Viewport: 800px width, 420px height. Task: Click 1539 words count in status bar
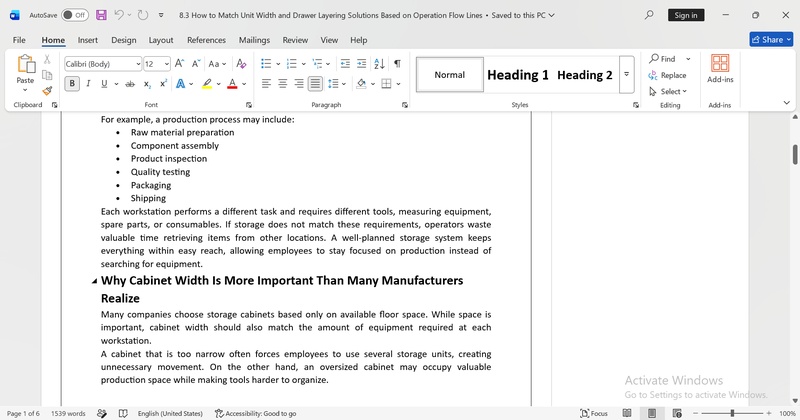point(68,413)
